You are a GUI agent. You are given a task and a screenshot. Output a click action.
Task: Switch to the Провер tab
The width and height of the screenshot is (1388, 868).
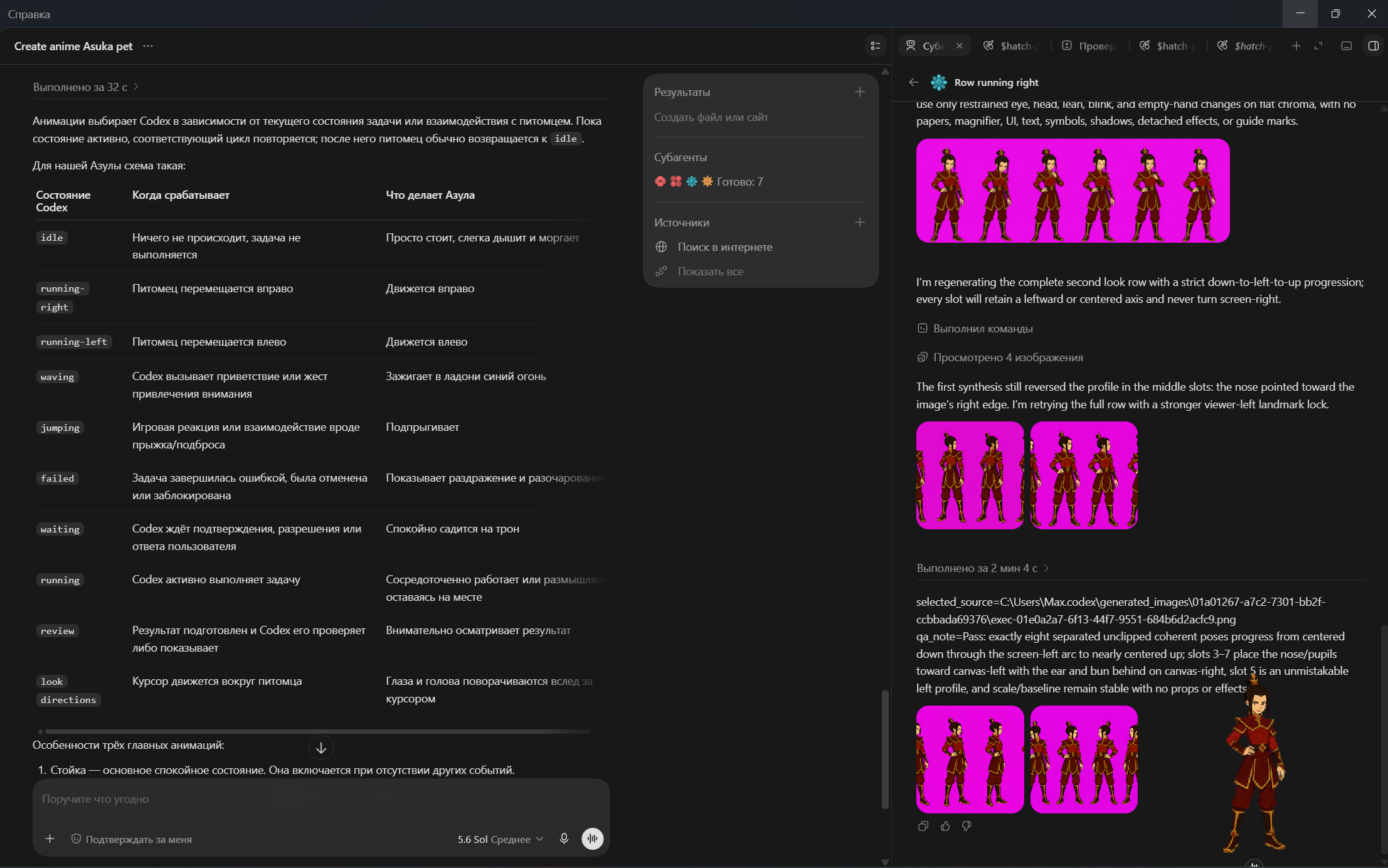point(1089,46)
